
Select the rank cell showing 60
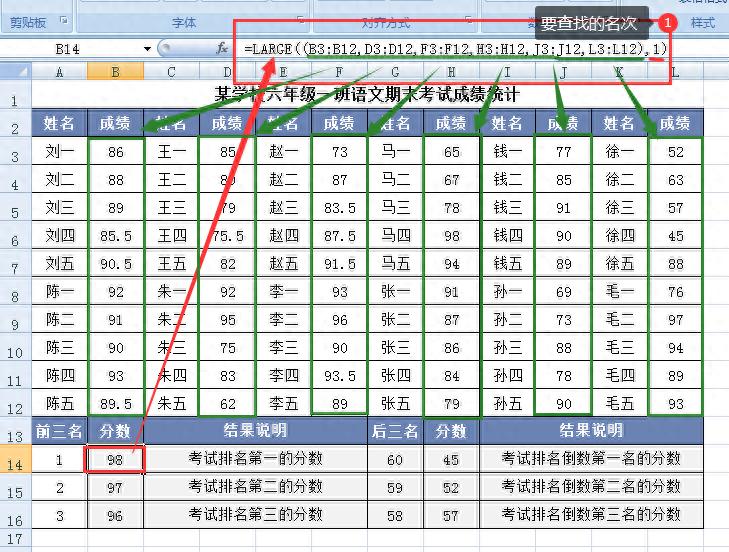395,459
